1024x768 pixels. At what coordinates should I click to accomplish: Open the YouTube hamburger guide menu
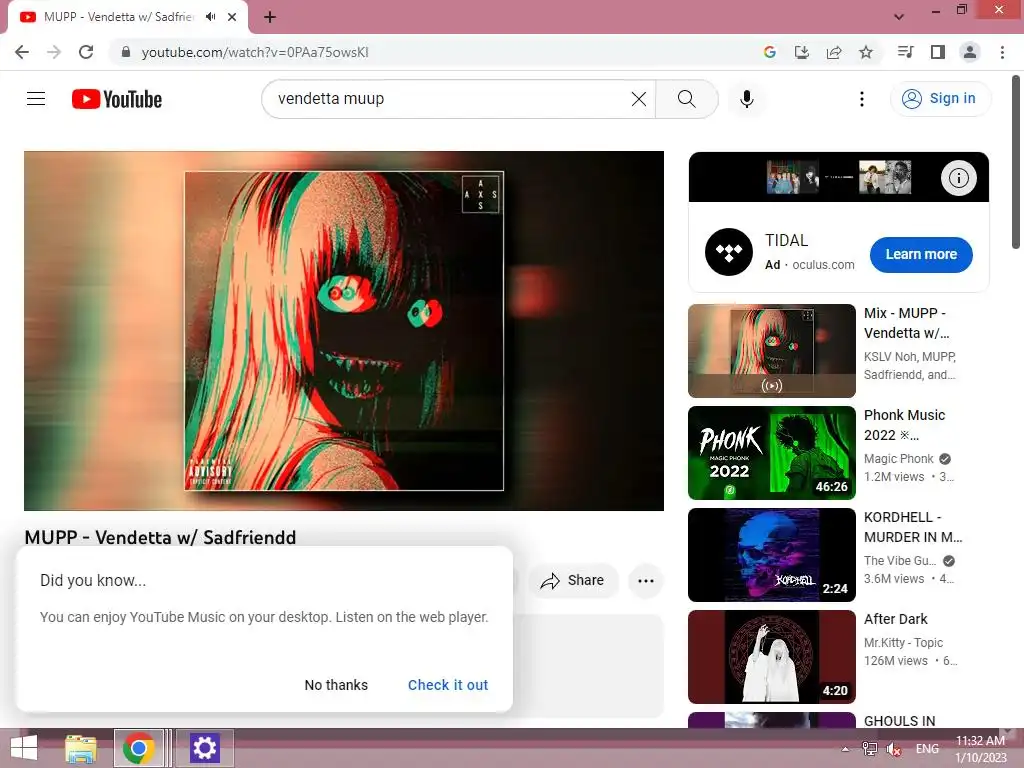point(36,99)
